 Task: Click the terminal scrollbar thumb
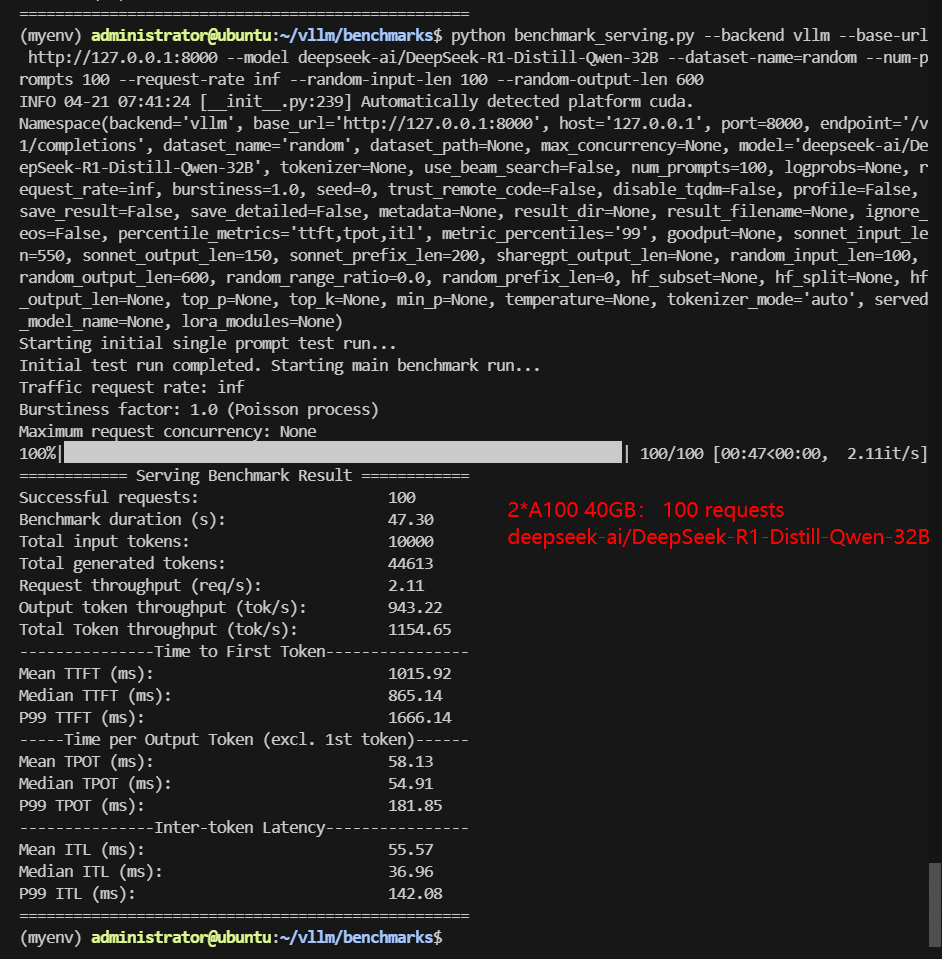(x=935, y=905)
